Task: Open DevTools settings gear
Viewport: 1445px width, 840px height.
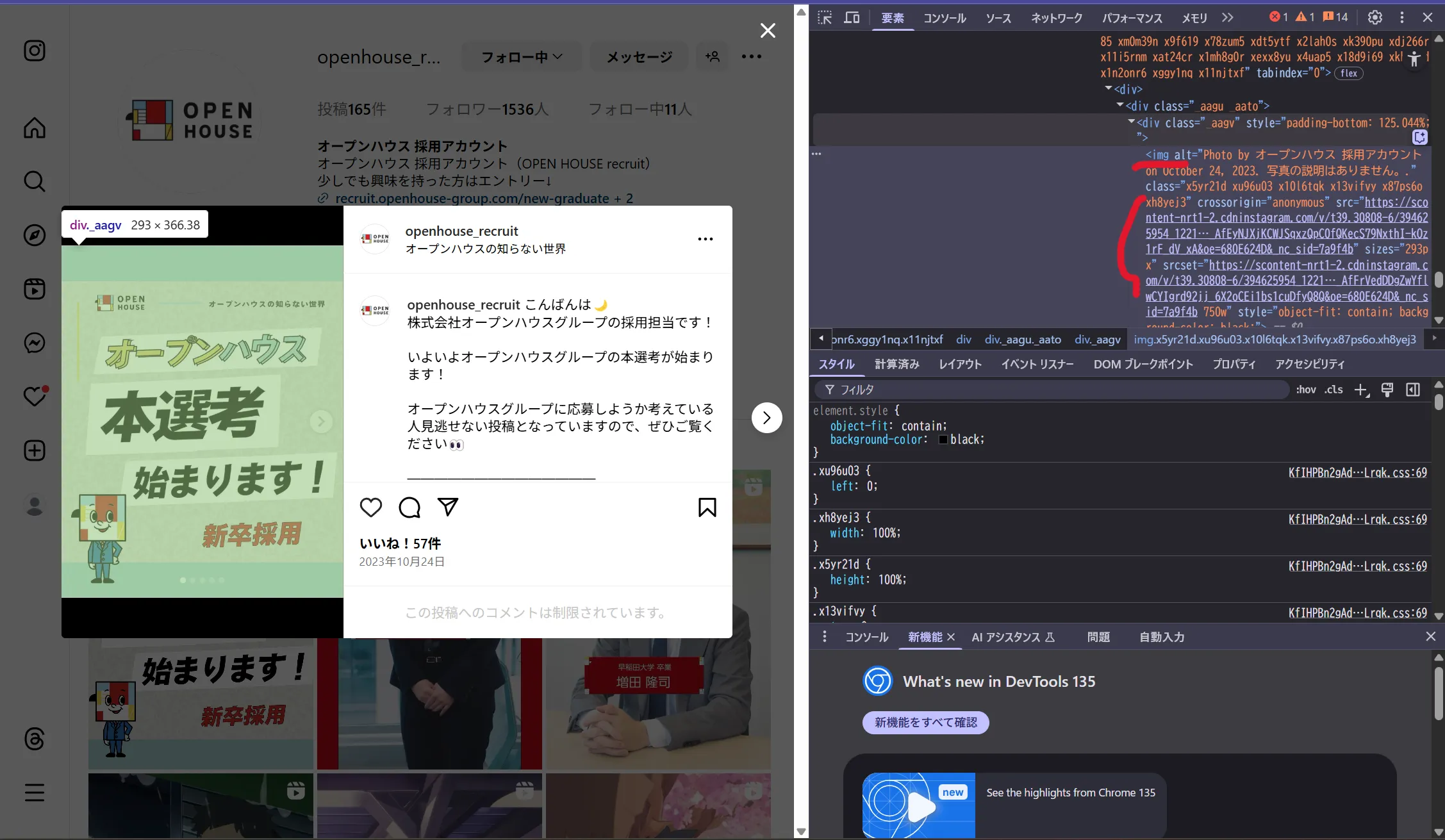Action: (1375, 17)
